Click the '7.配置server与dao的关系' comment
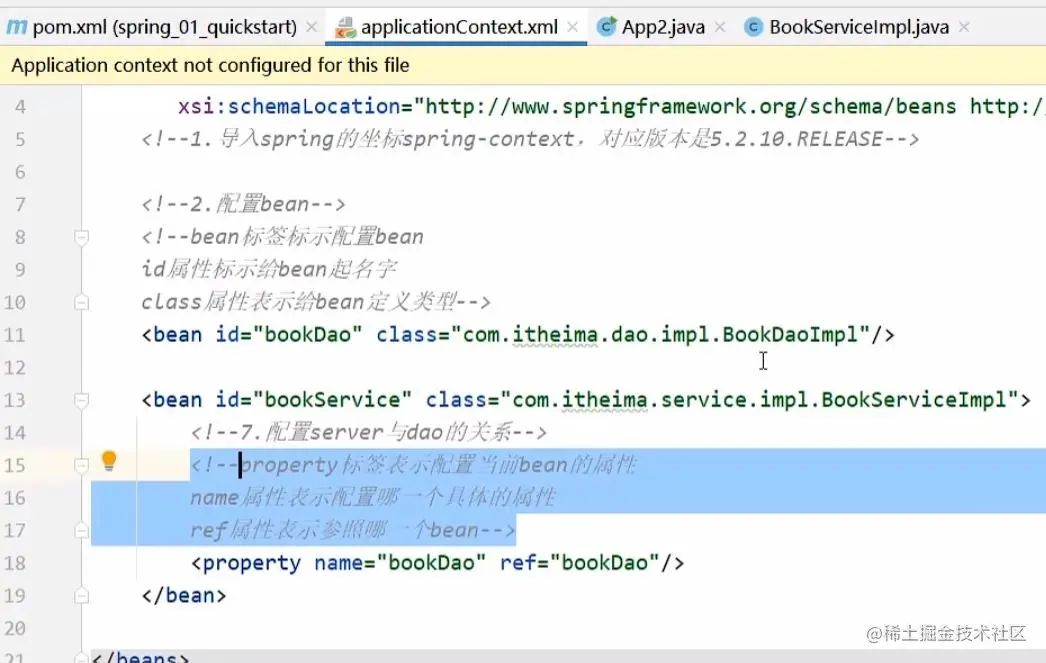1046x663 pixels. (369, 432)
